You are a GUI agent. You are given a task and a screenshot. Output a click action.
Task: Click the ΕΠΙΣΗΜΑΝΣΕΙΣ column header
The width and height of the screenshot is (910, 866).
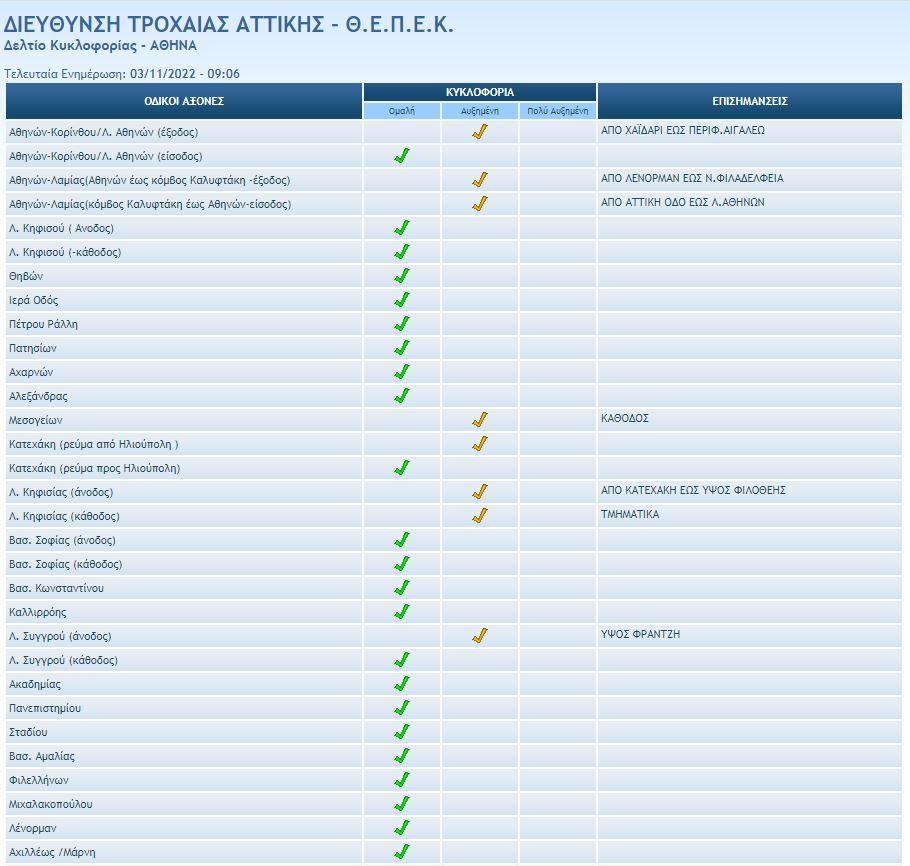point(749,101)
